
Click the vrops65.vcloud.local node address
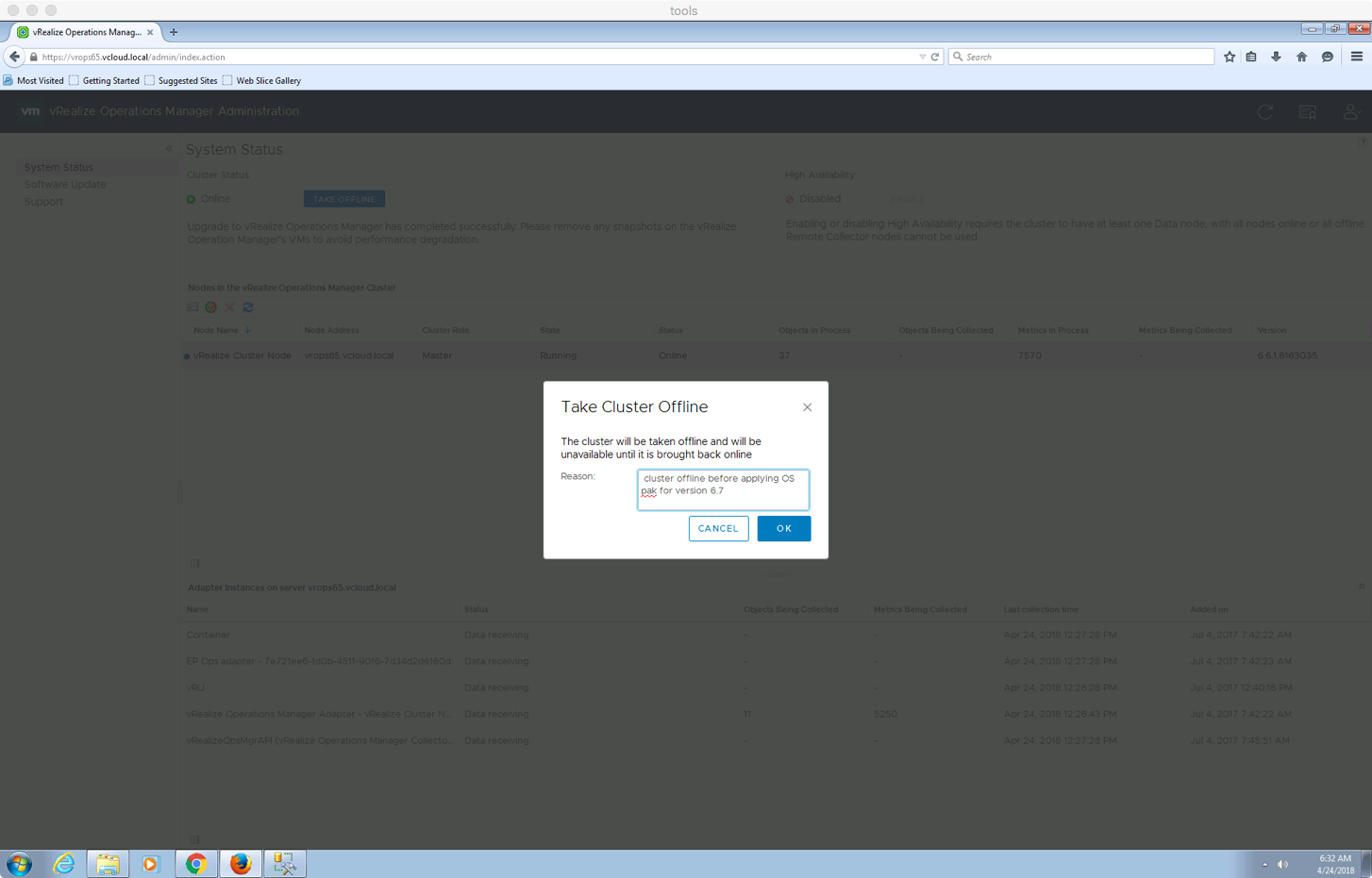coord(349,356)
